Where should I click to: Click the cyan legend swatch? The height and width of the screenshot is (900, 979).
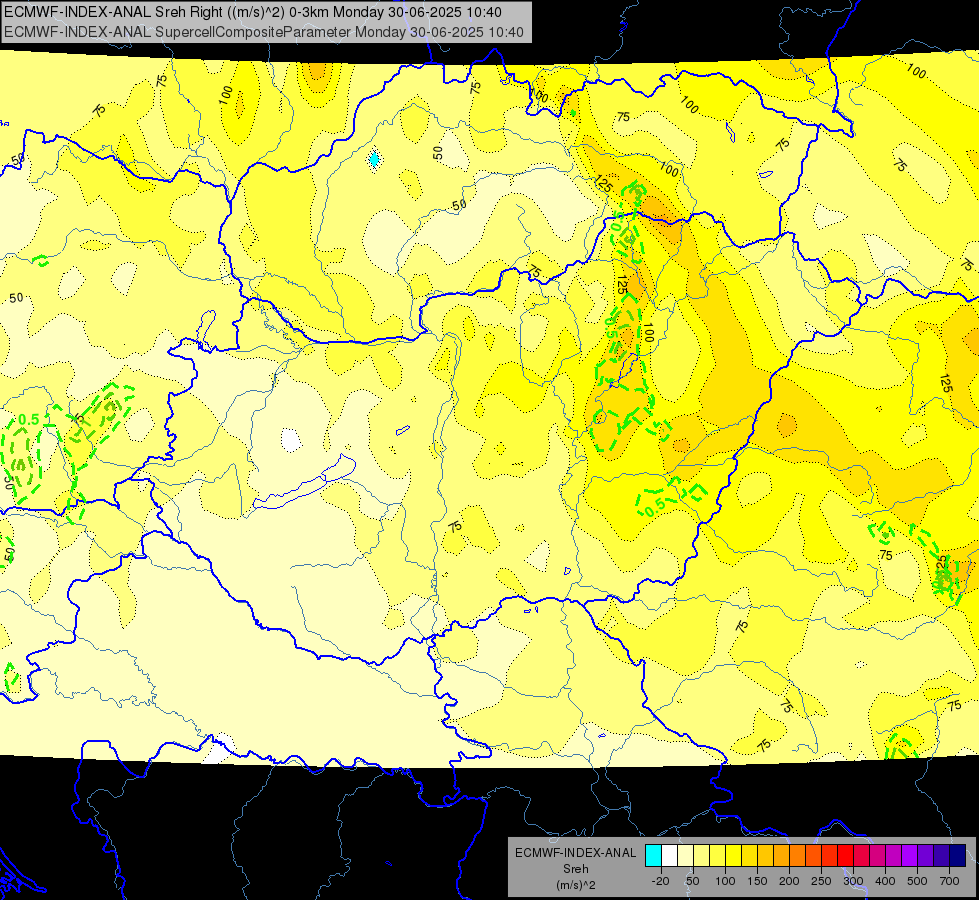coord(654,856)
